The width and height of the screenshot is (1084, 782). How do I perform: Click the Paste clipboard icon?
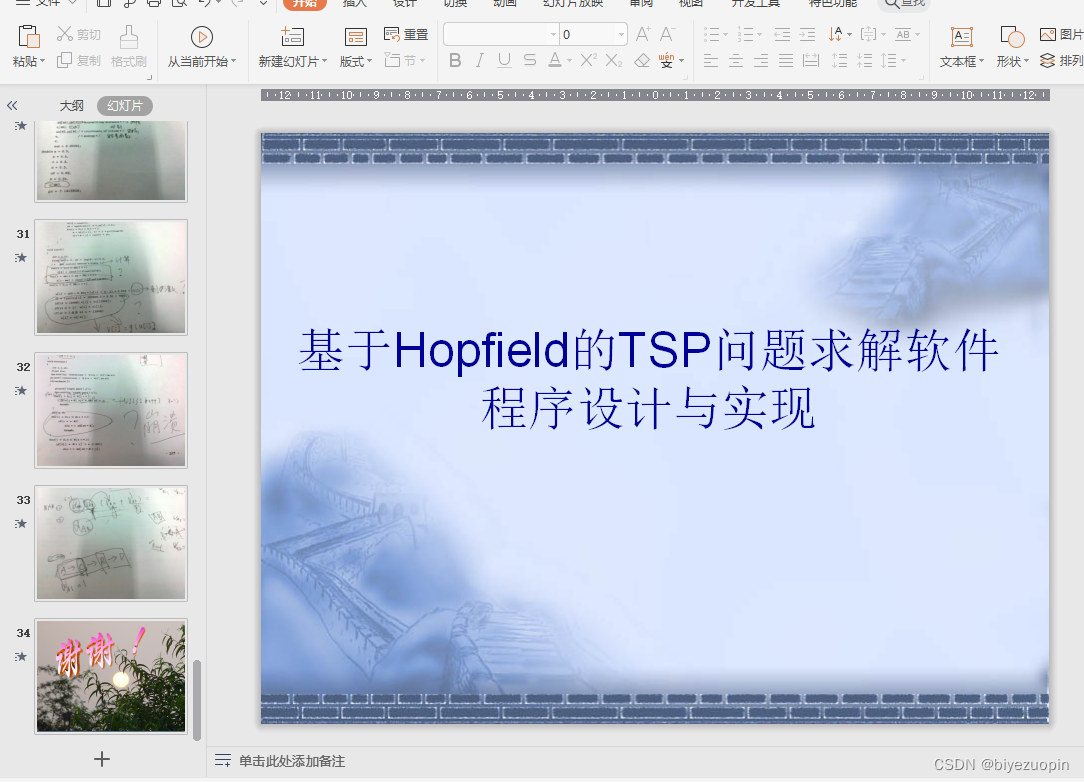pyautogui.click(x=28, y=37)
